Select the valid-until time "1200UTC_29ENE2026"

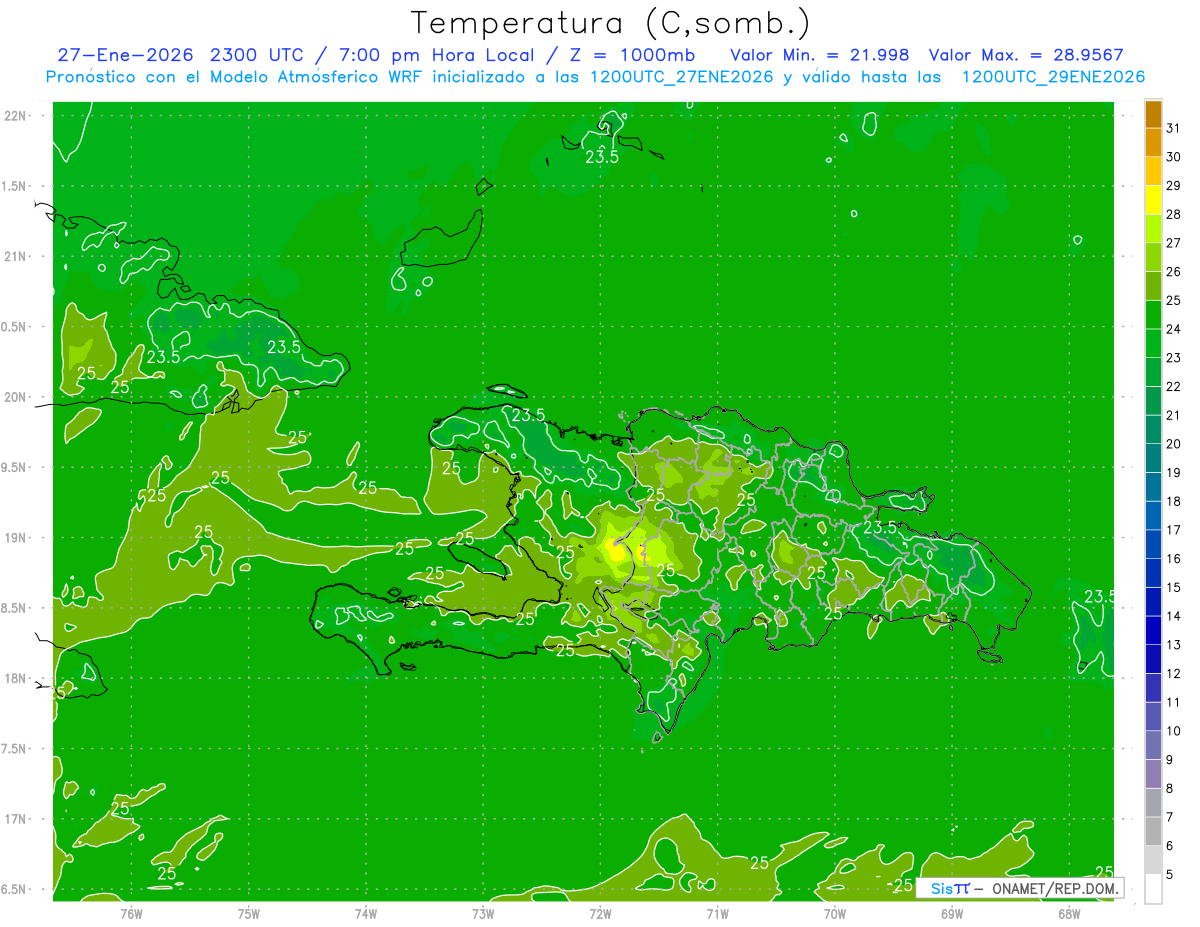click(1053, 77)
